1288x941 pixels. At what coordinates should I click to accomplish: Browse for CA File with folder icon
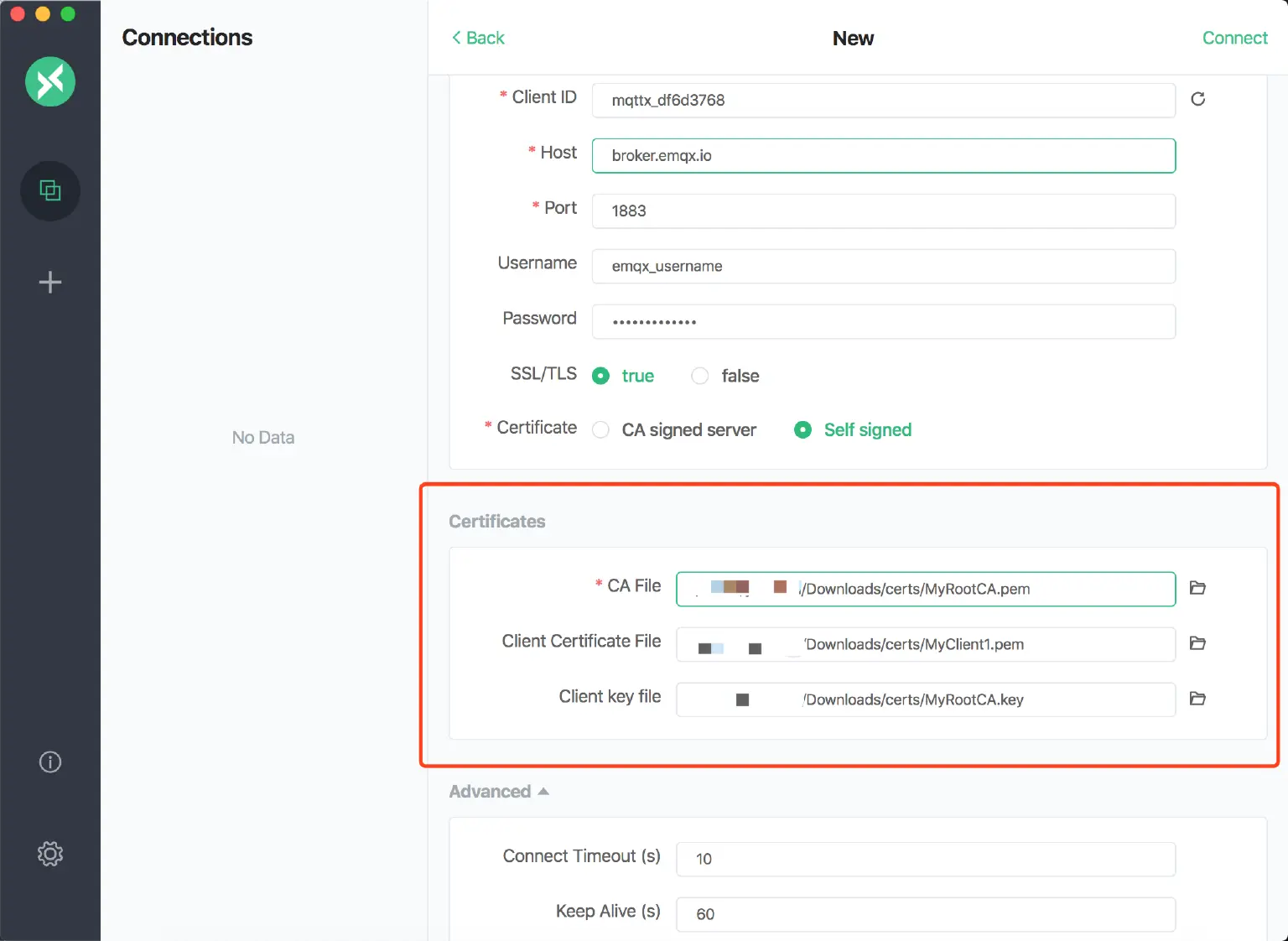1197,588
